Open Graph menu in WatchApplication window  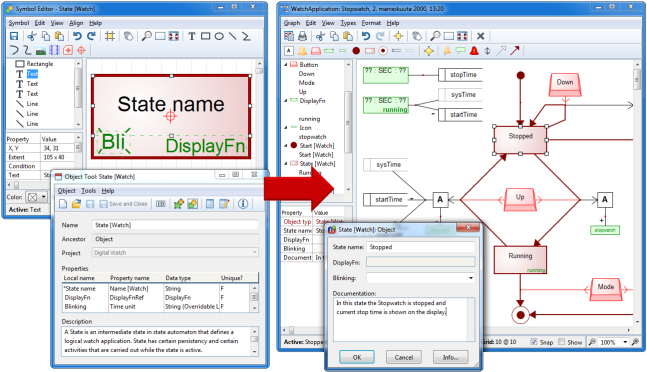292,23
